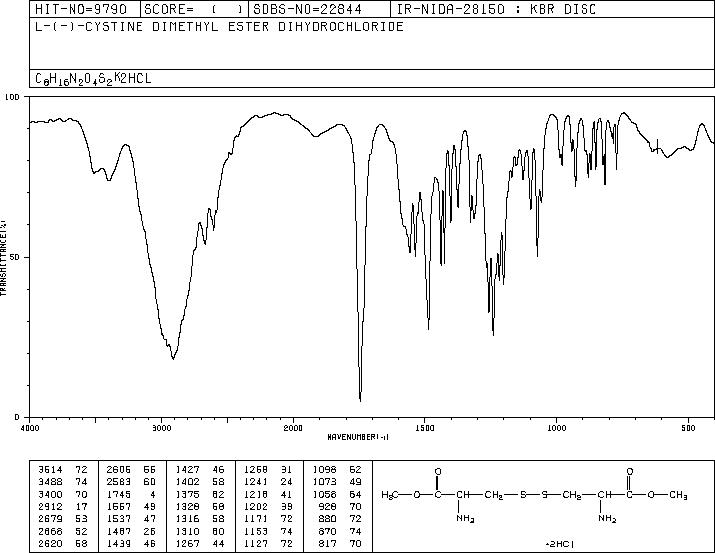Select the 3000 tick label on x-axis

(x=161, y=428)
